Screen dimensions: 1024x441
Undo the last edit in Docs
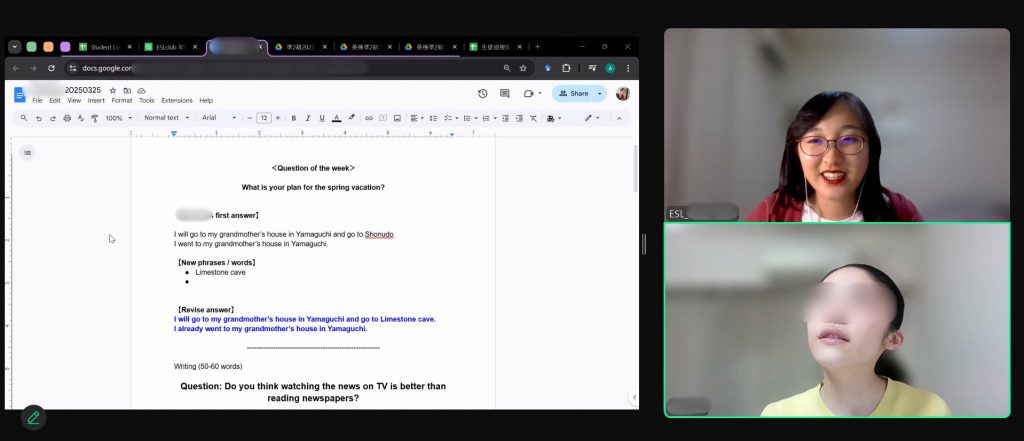click(39, 118)
